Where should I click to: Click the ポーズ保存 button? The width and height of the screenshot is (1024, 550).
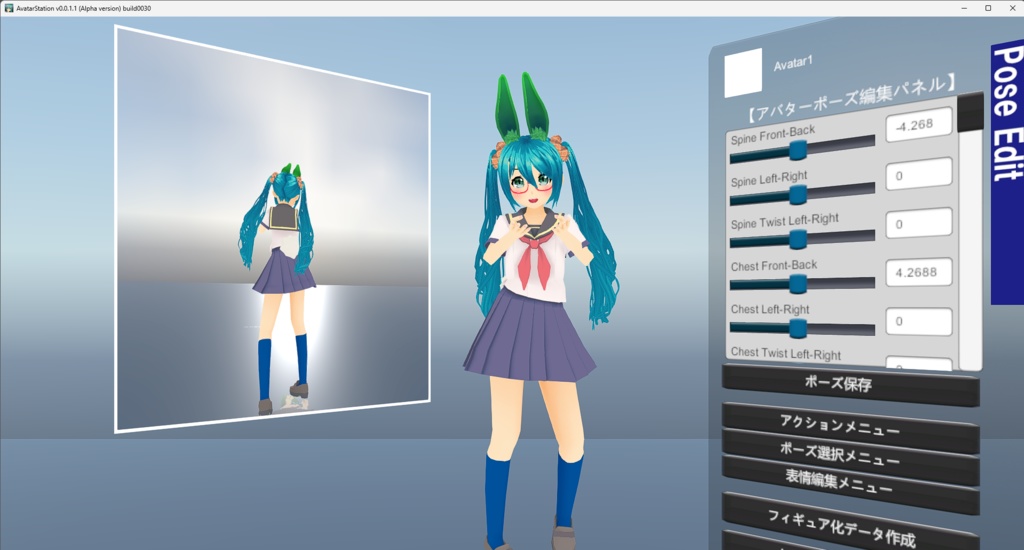pyautogui.click(x=851, y=385)
